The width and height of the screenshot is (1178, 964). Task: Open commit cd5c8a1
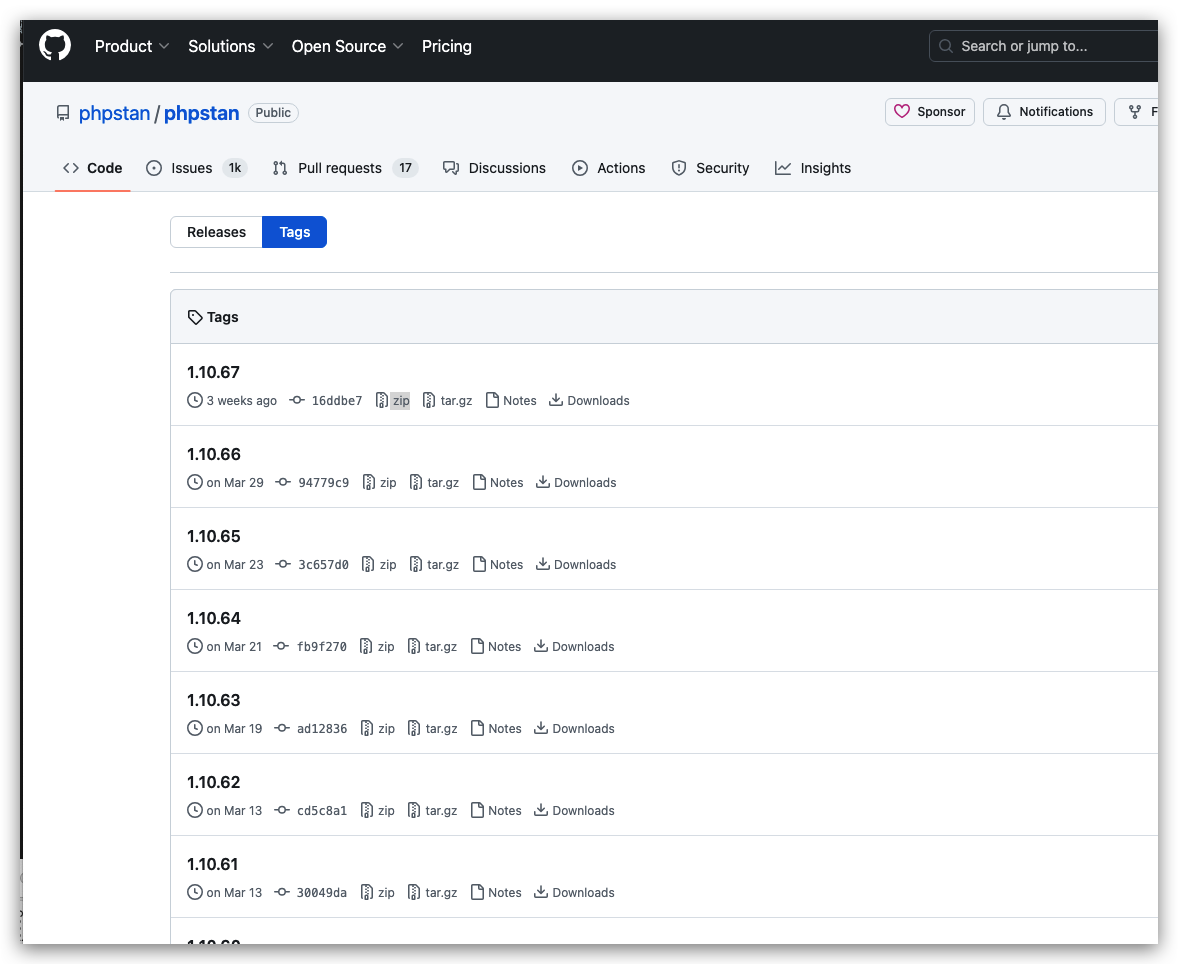(x=311, y=810)
